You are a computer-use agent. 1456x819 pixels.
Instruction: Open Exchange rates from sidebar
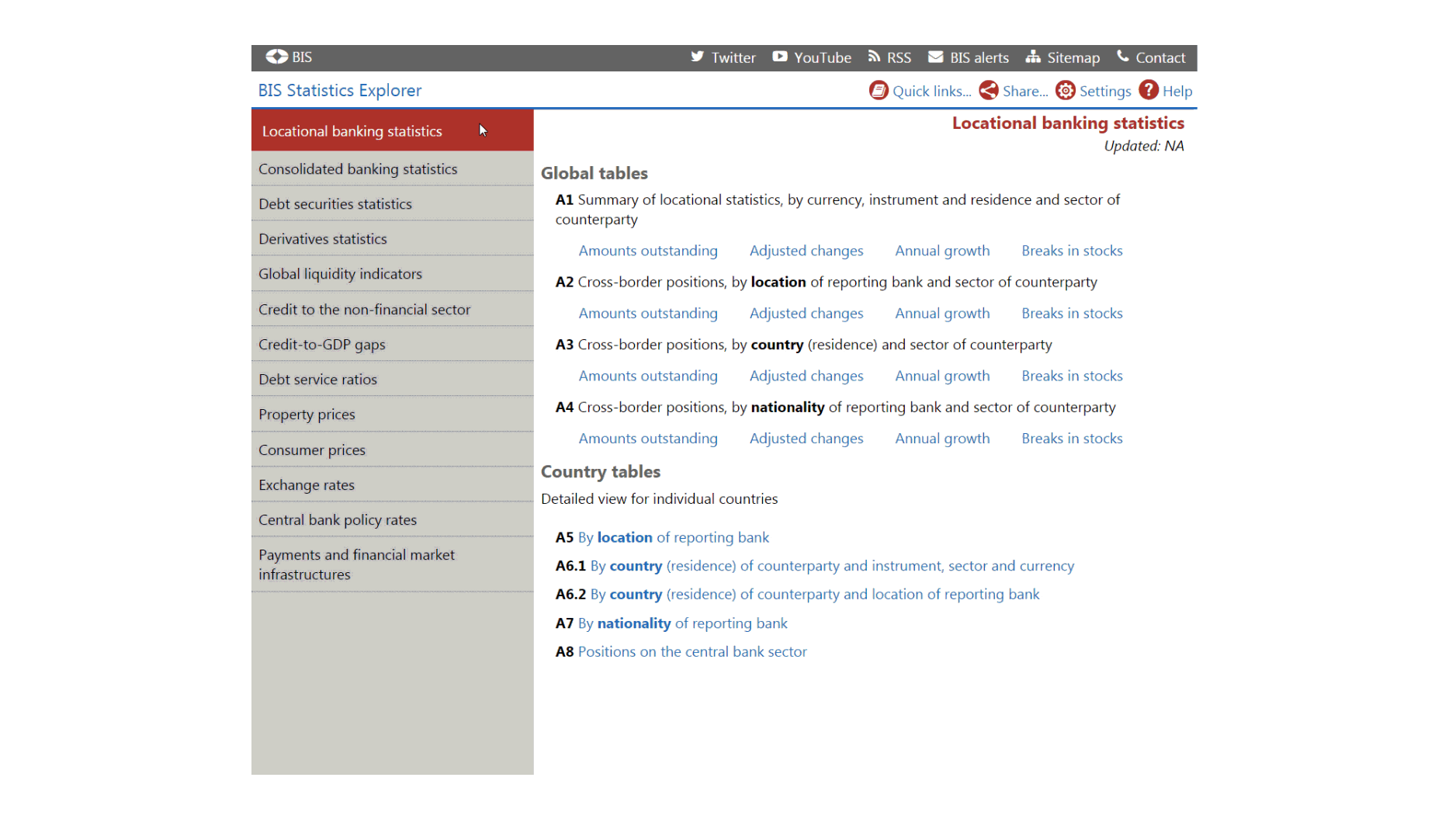point(307,484)
